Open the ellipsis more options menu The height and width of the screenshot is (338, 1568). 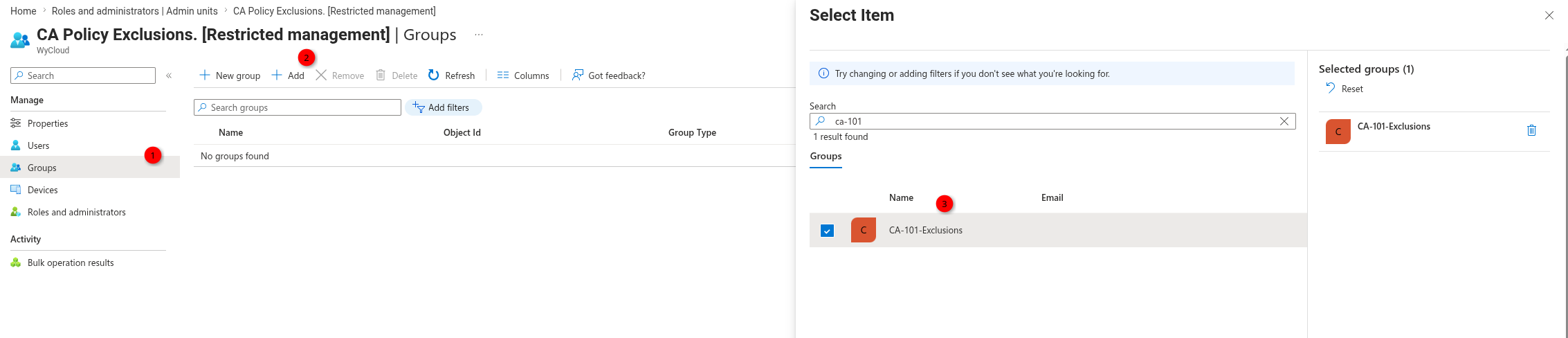479,35
